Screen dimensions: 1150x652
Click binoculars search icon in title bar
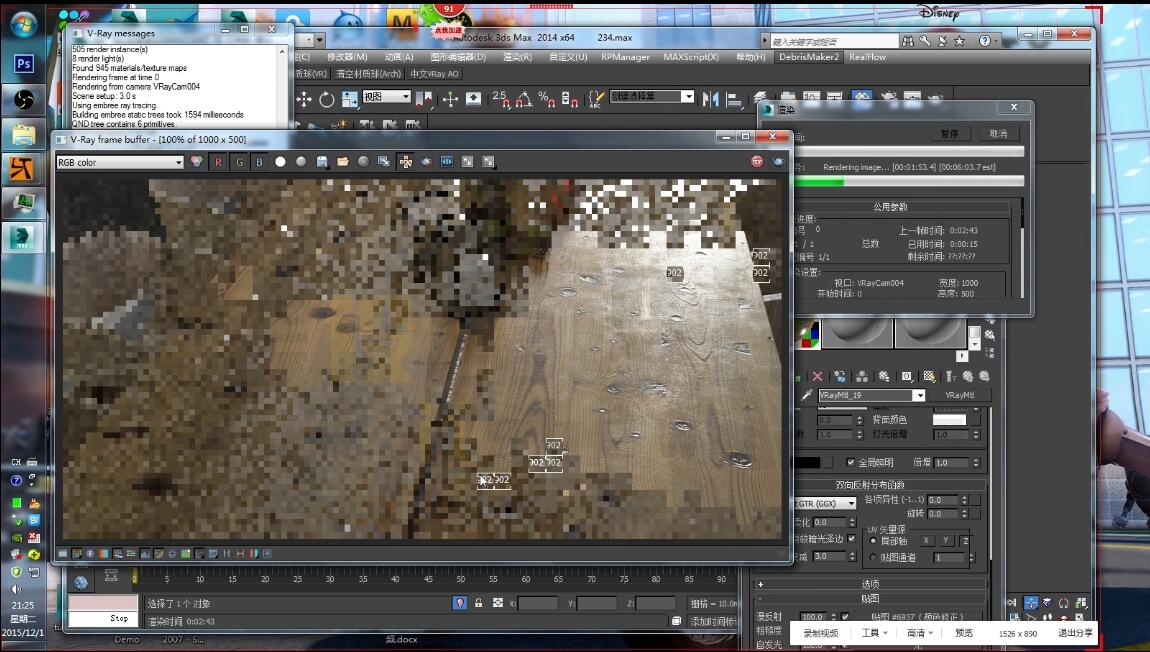point(908,41)
